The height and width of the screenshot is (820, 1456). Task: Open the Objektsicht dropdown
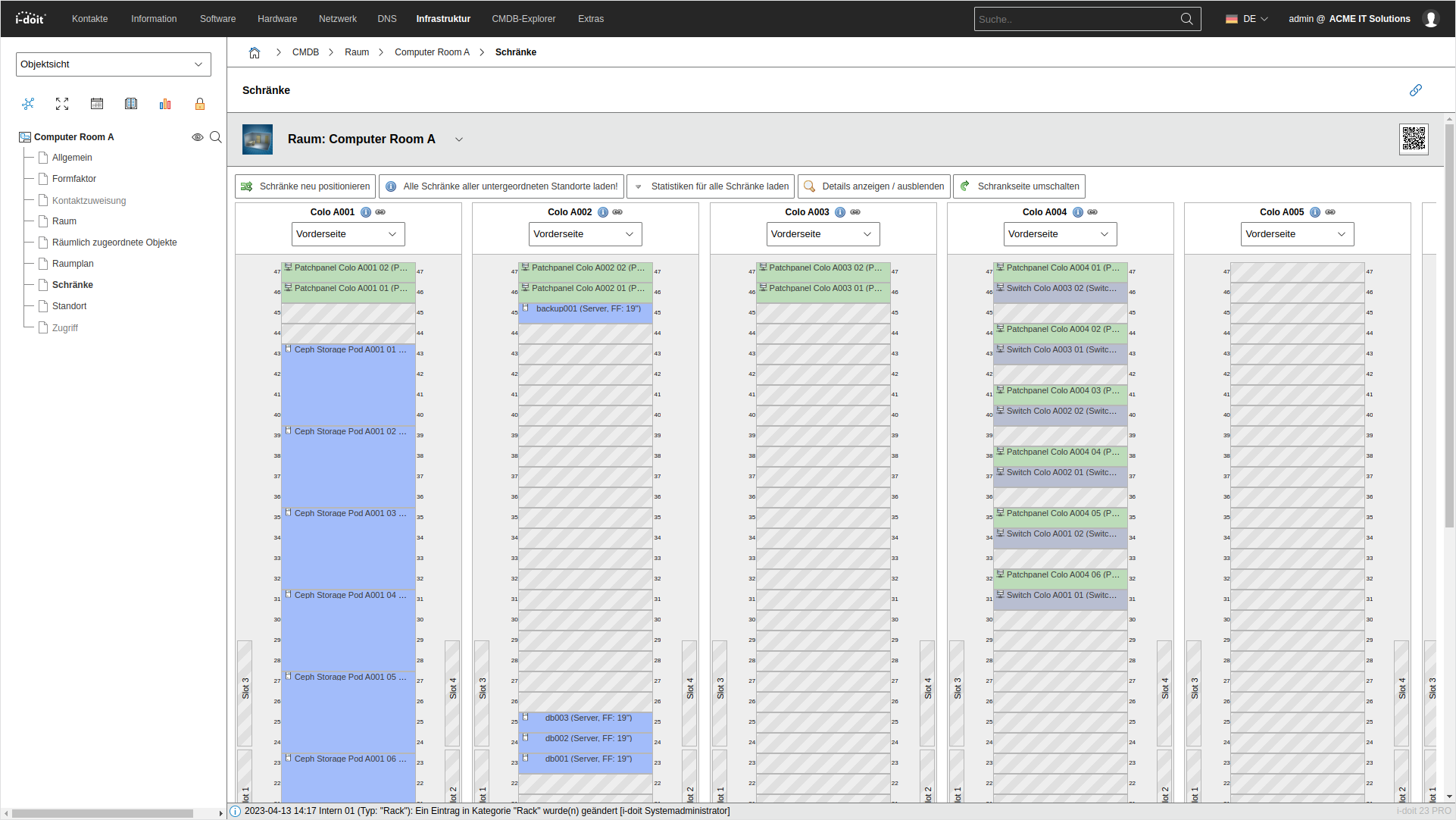tap(113, 64)
